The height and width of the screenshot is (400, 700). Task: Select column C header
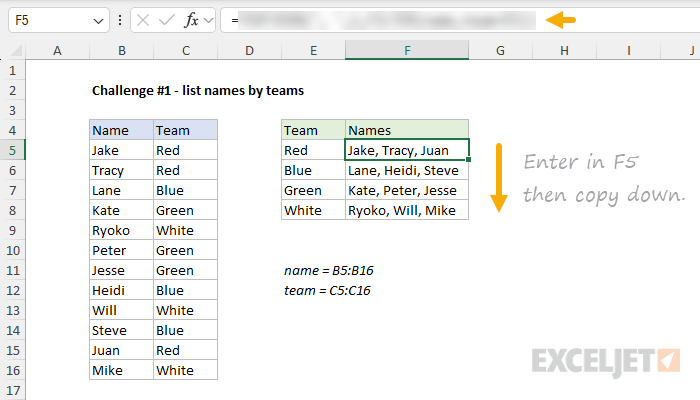(x=186, y=50)
